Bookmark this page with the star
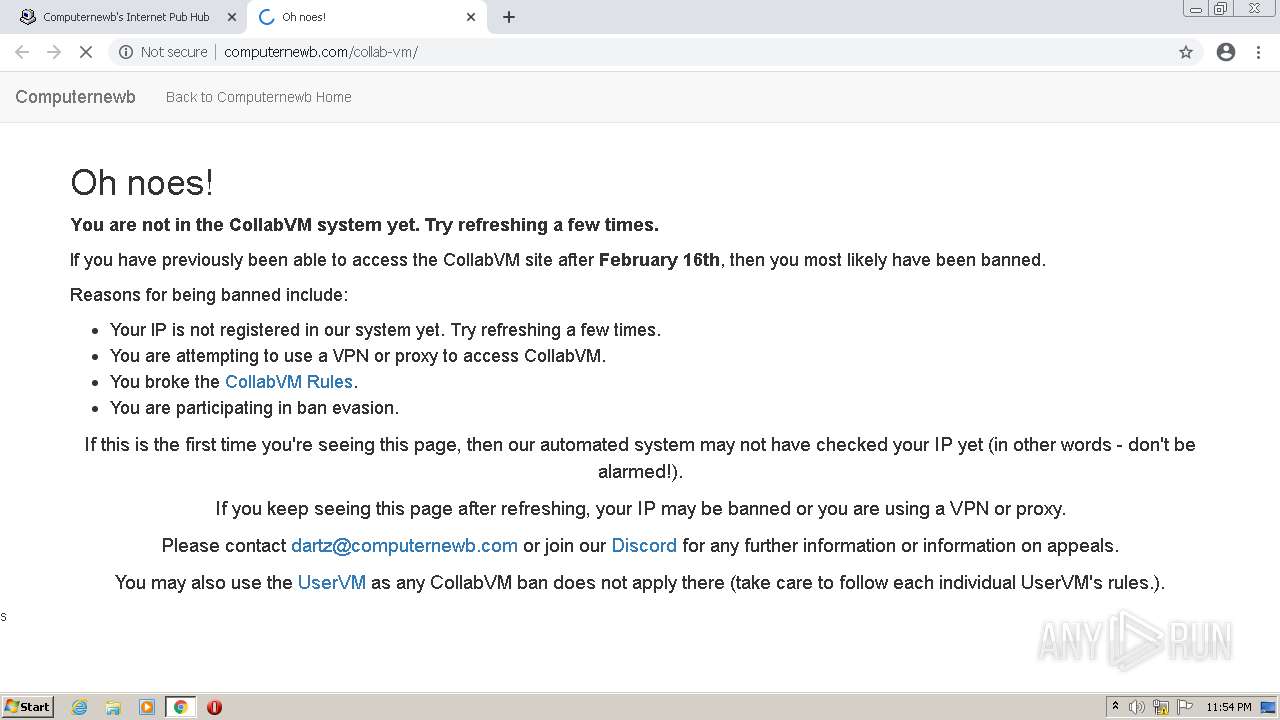This screenshot has height=720, width=1280. 1186,52
